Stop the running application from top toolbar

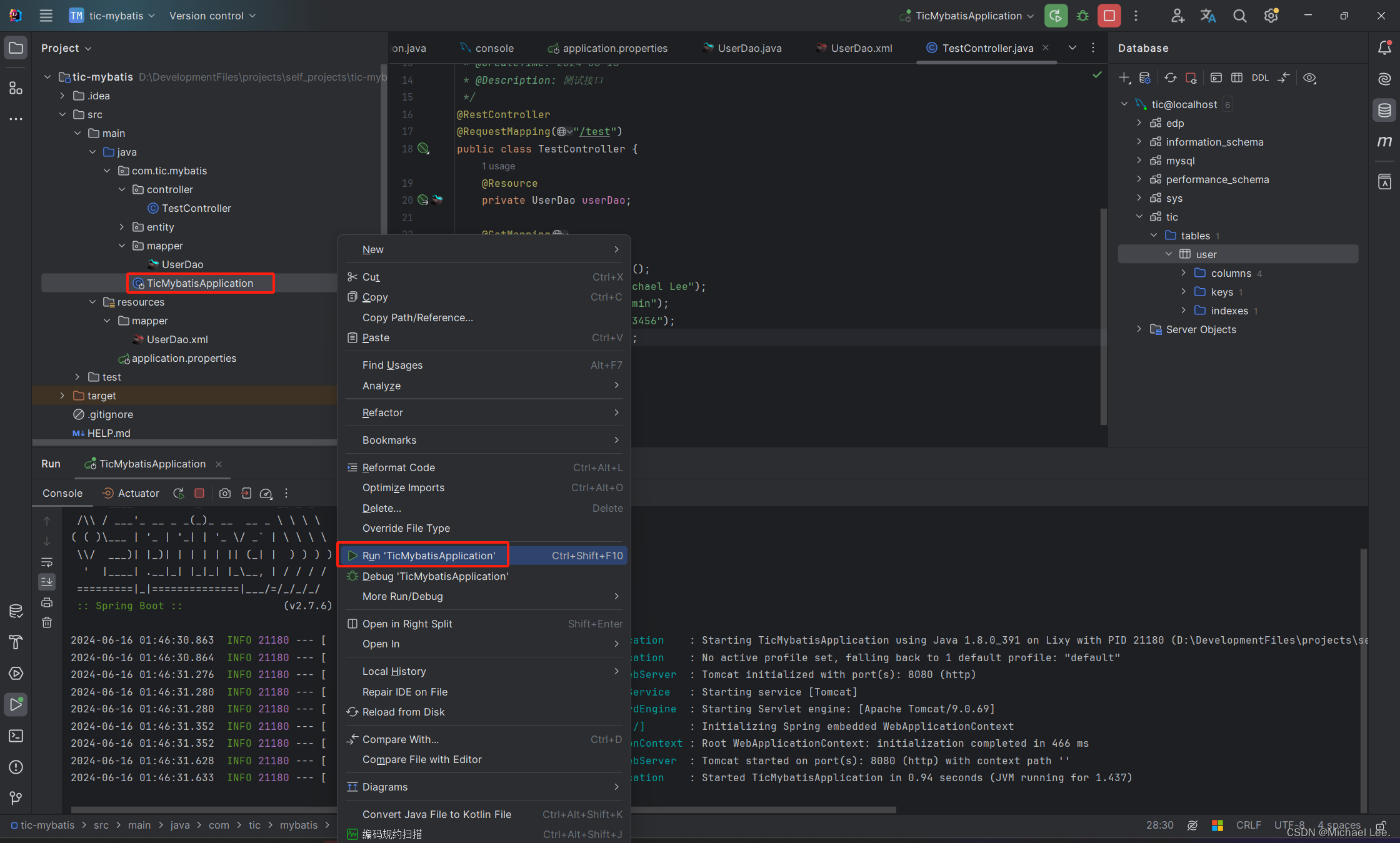(1109, 16)
